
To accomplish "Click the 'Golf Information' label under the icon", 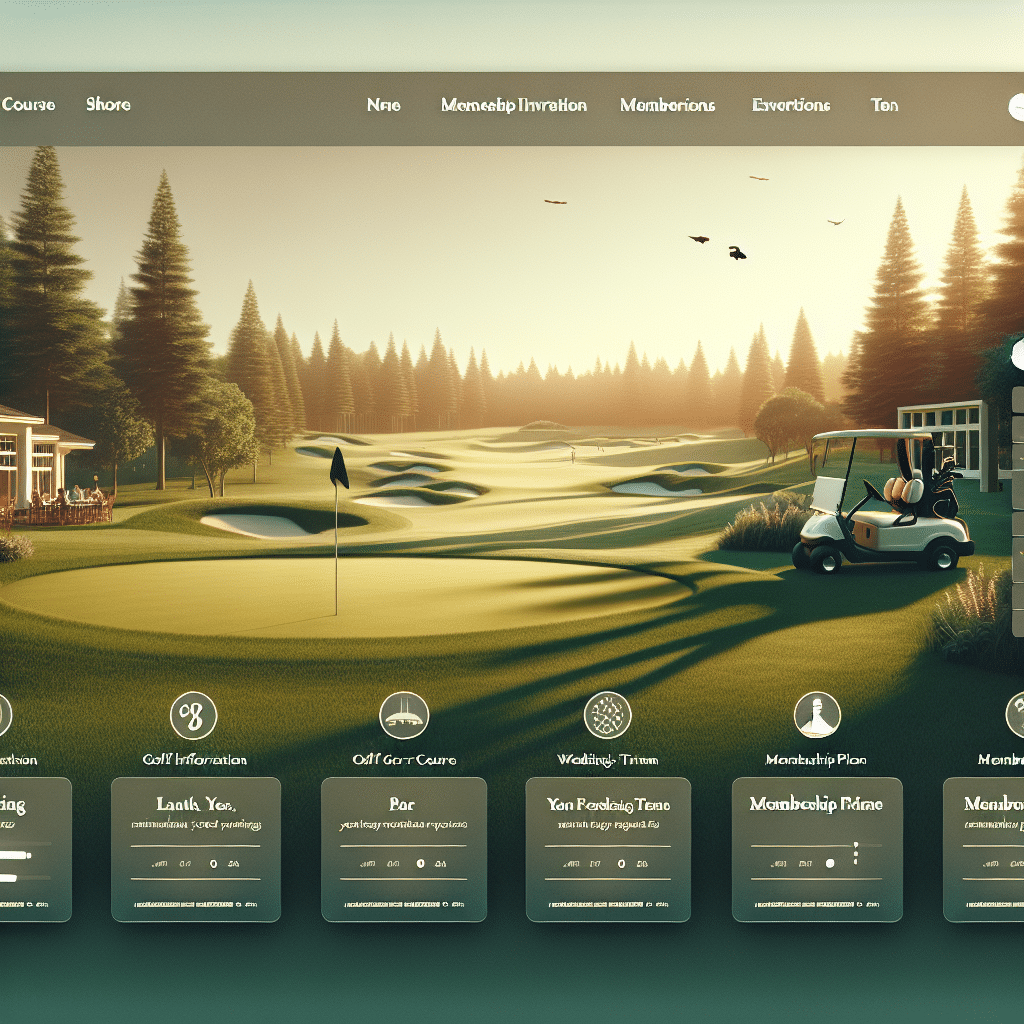I will pos(194,760).
